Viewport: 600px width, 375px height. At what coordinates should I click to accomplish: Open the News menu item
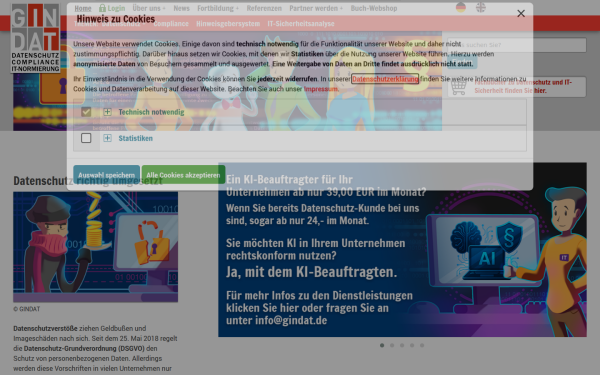coord(181,8)
